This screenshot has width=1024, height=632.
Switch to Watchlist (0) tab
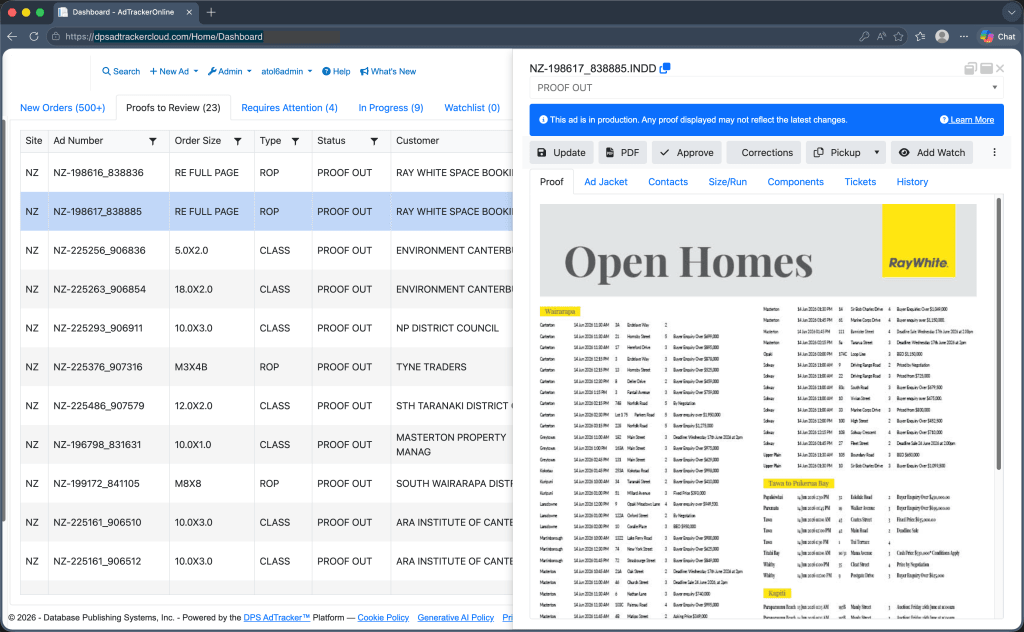[x=472, y=108]
